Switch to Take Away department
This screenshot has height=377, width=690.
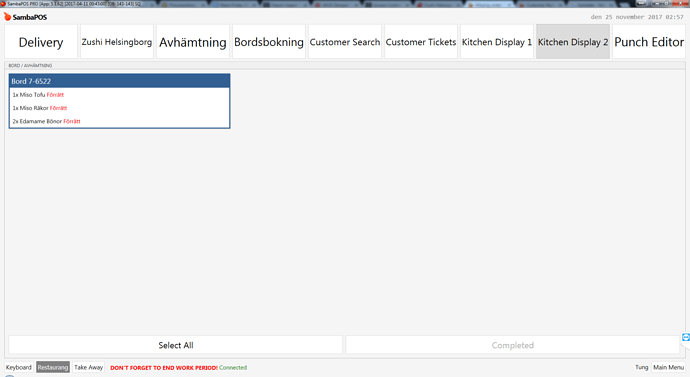[88, 367]
